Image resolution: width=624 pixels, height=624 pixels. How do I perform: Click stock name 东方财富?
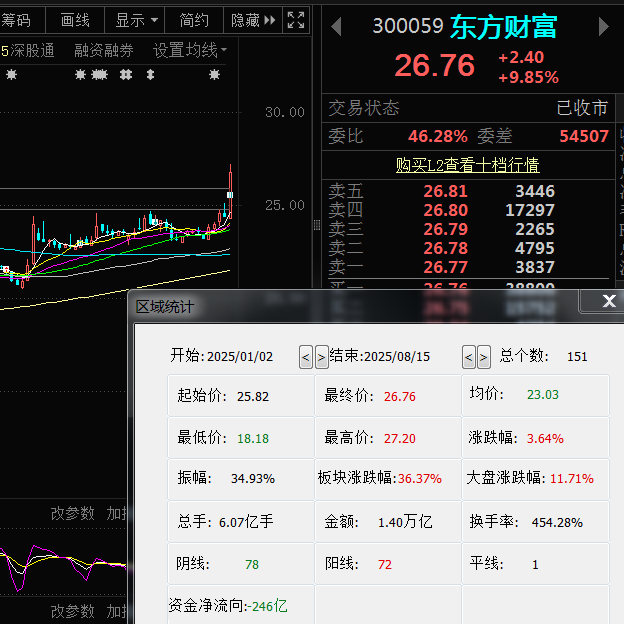click(503, 27)
